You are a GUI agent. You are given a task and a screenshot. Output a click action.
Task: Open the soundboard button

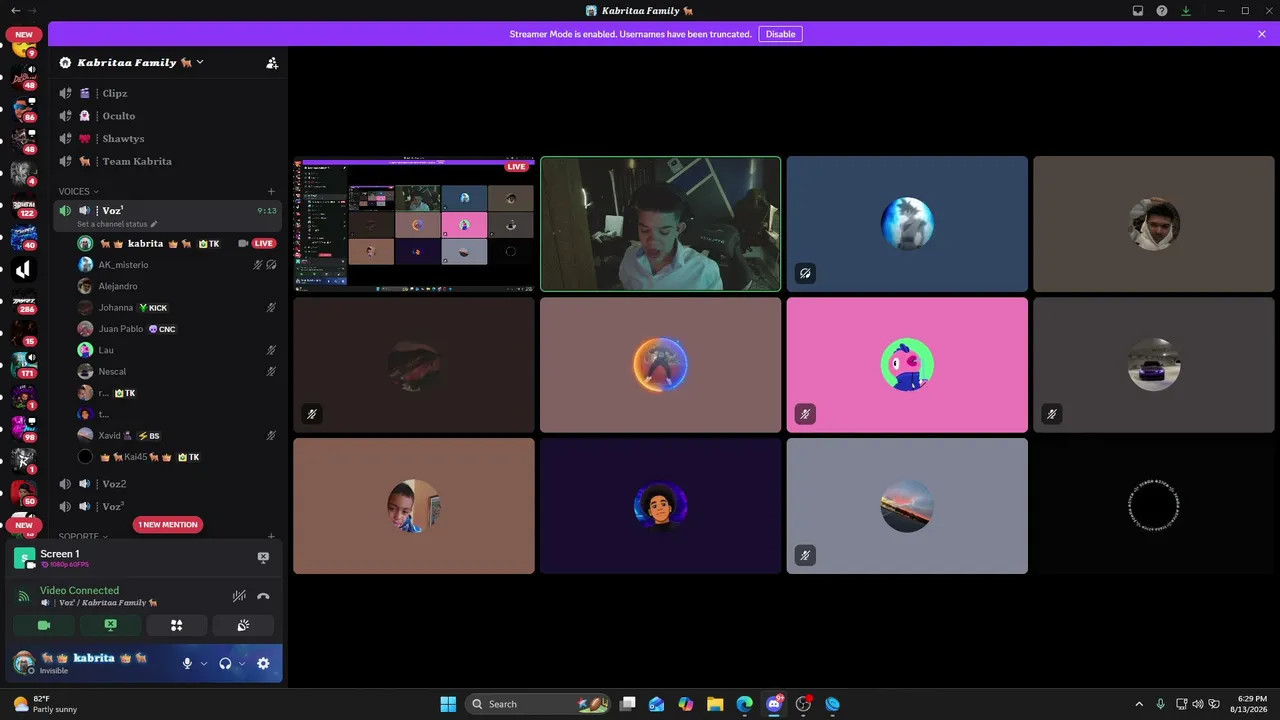point(243,625)
